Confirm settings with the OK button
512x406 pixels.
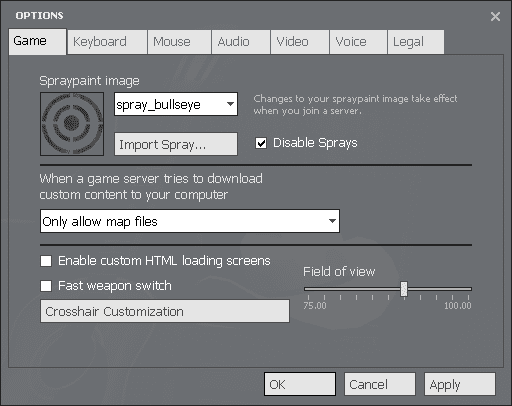coord(300,384)
